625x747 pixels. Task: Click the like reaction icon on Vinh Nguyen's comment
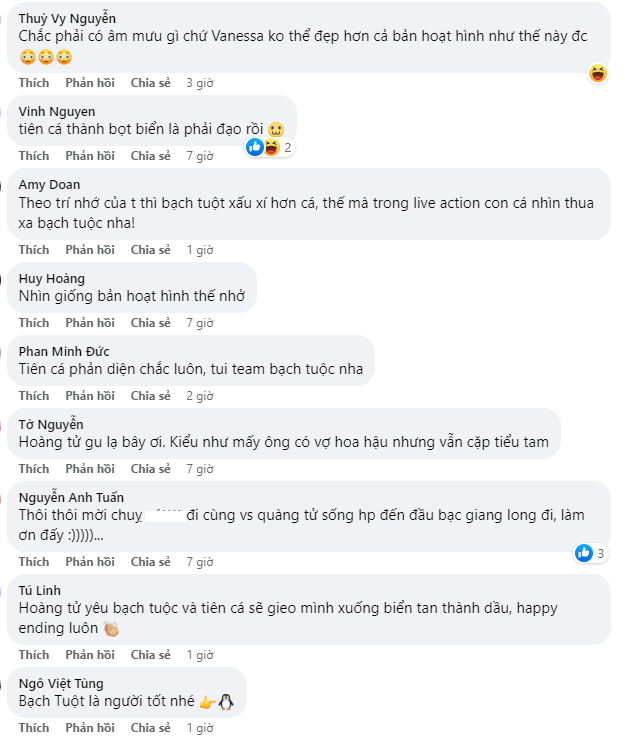pos(255,147)
